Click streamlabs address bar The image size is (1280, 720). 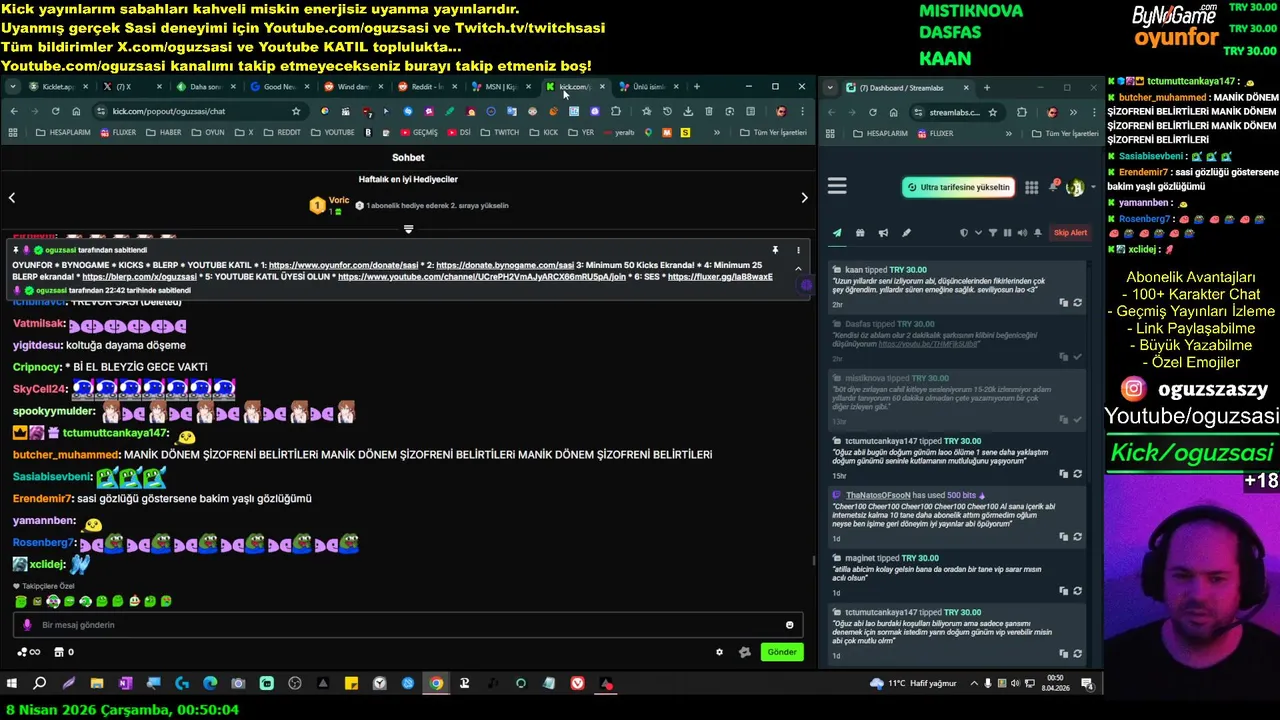click(960, 112)
